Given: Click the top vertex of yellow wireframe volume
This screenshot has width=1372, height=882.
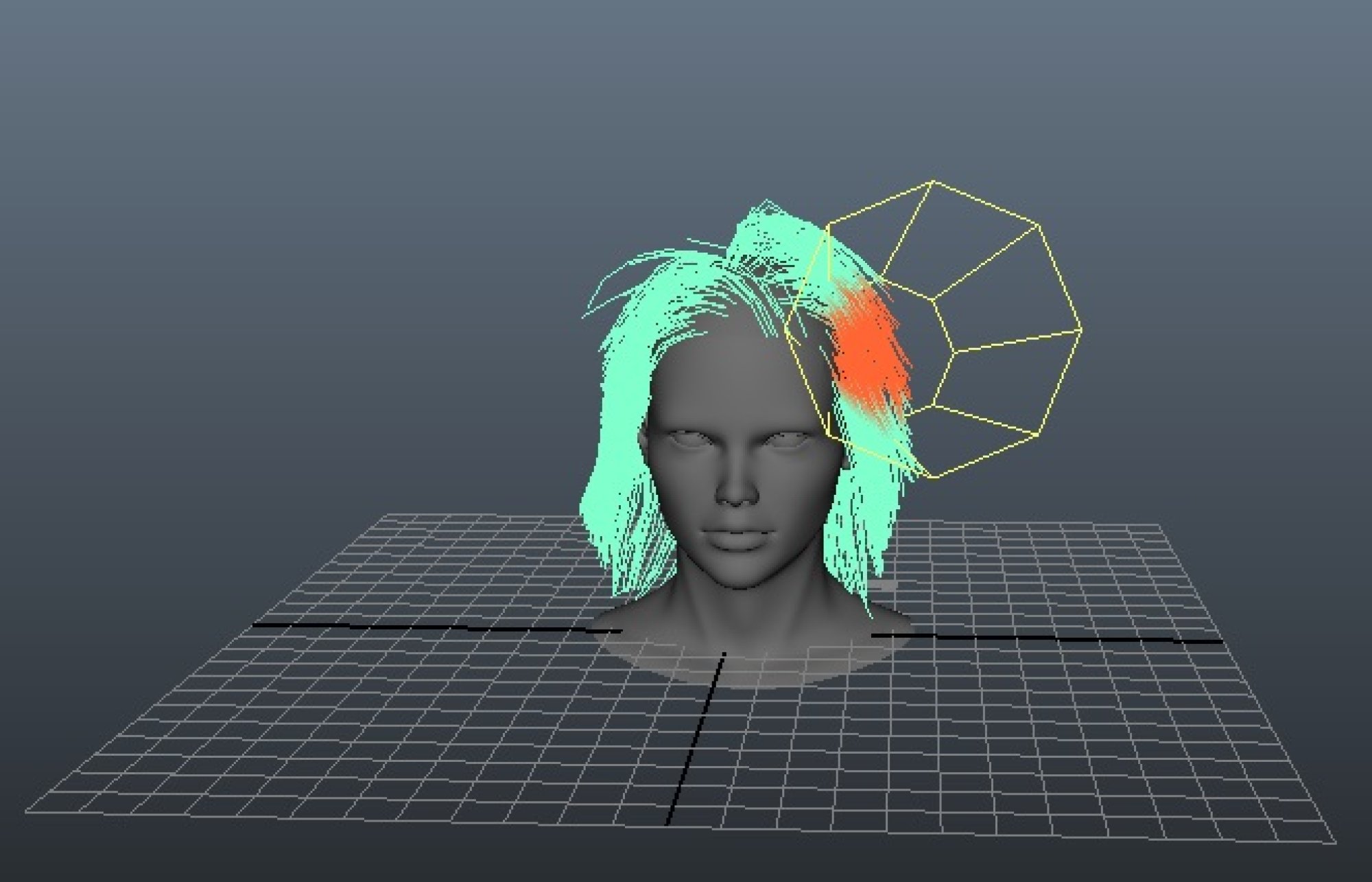Looking at the screenshot, I should (933, 182).
